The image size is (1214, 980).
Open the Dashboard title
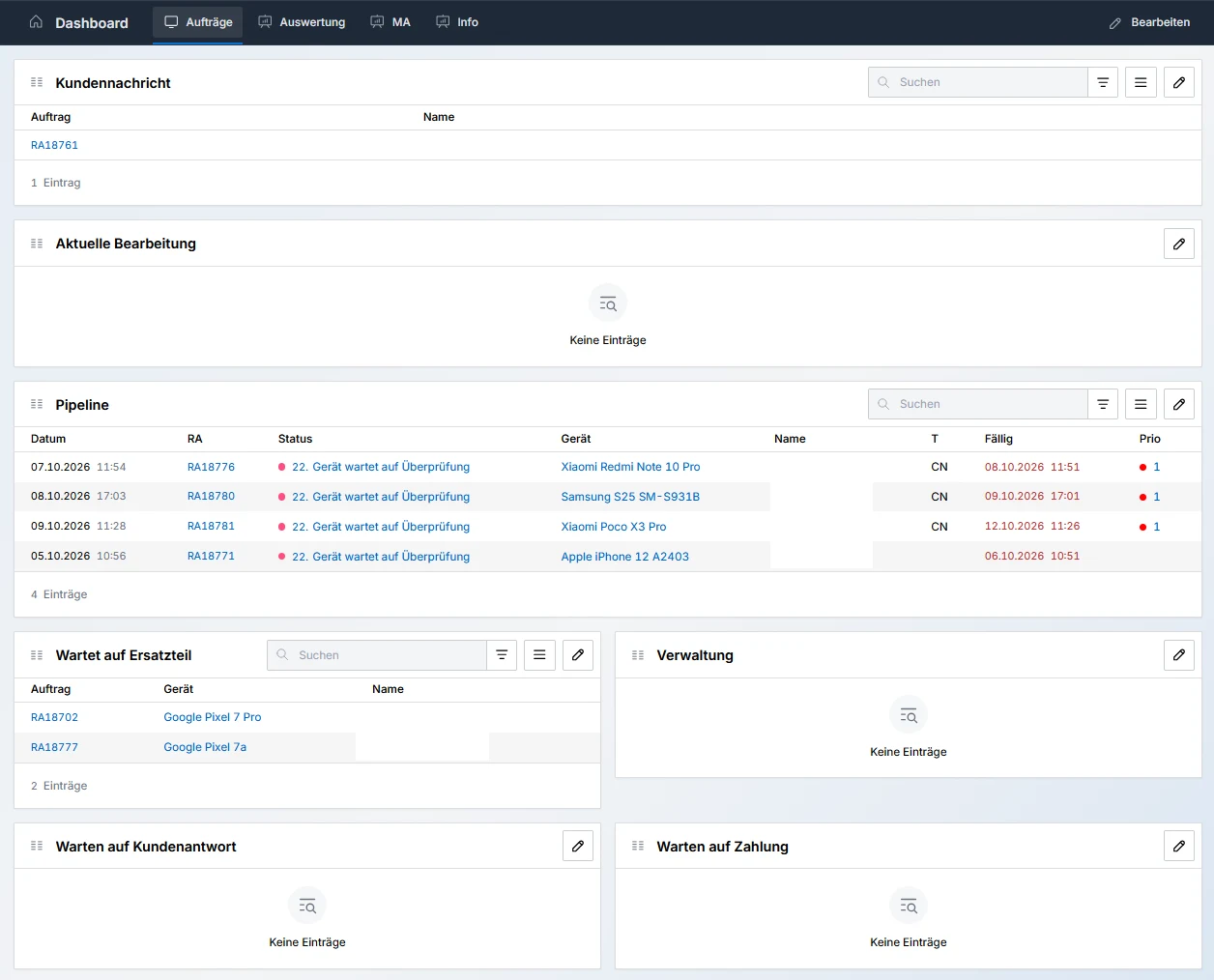pos(92,22)
